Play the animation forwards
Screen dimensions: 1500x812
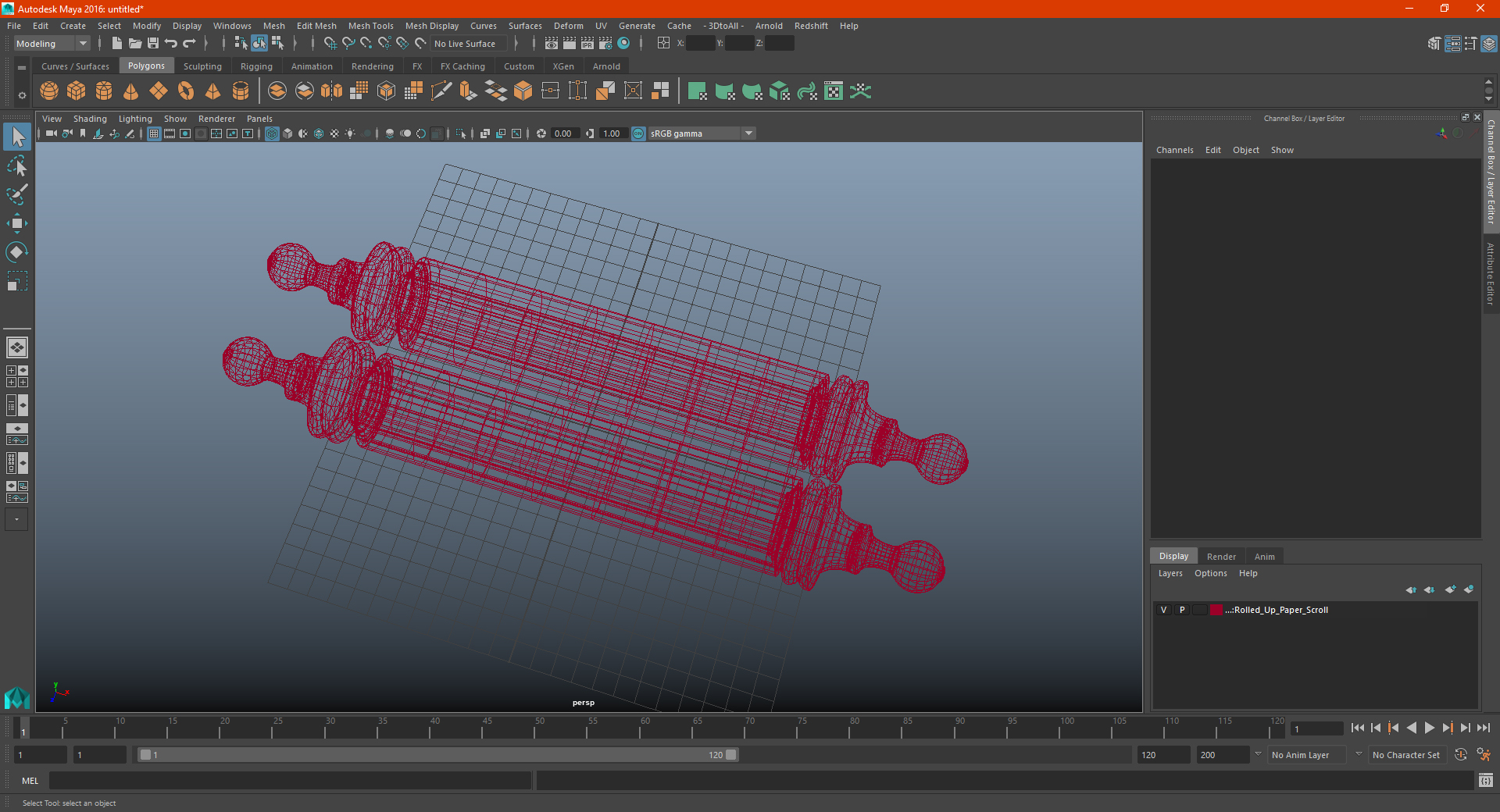click(x=1429, y=728)
